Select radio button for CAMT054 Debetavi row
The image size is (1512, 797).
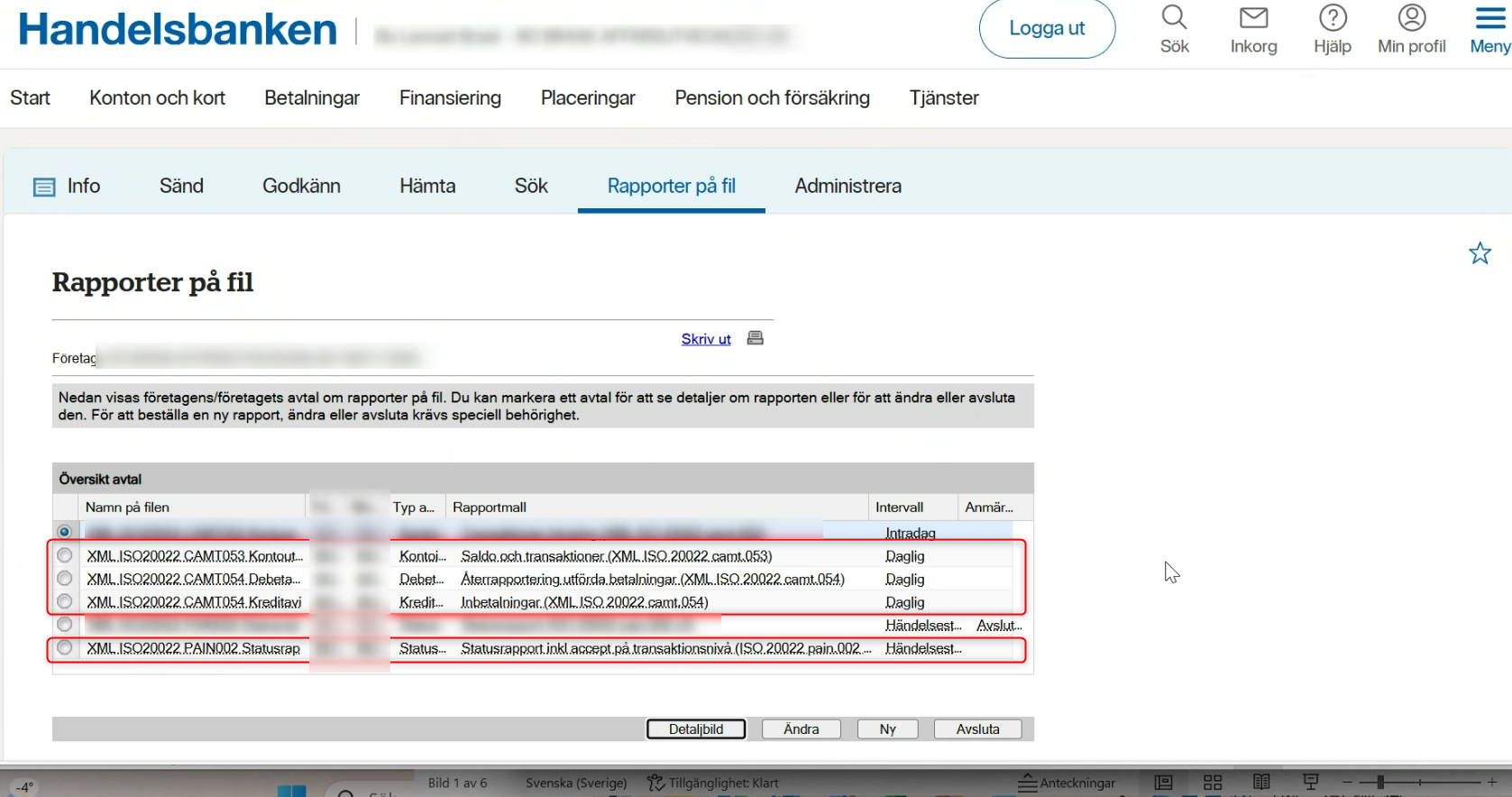click(65, 579)
